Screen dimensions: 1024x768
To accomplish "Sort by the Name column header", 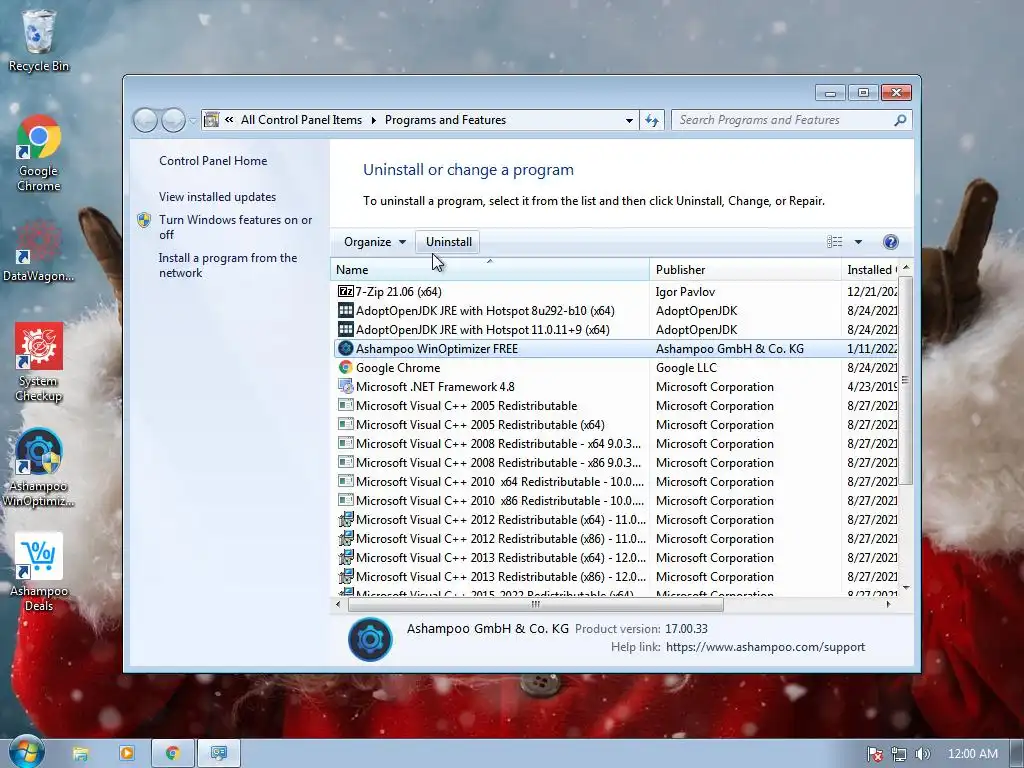I will 490,270.
